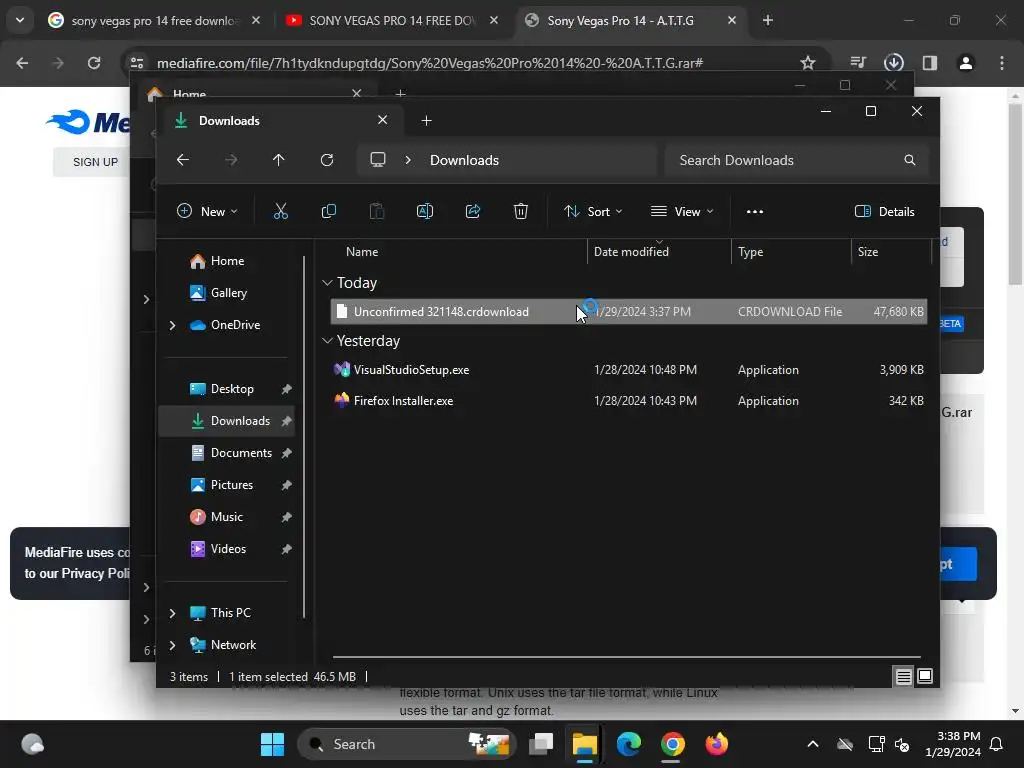The width and height of the screenshot is (1024, 768).
Task: Open Pictures quick access folder
Action: pos(226,485)
